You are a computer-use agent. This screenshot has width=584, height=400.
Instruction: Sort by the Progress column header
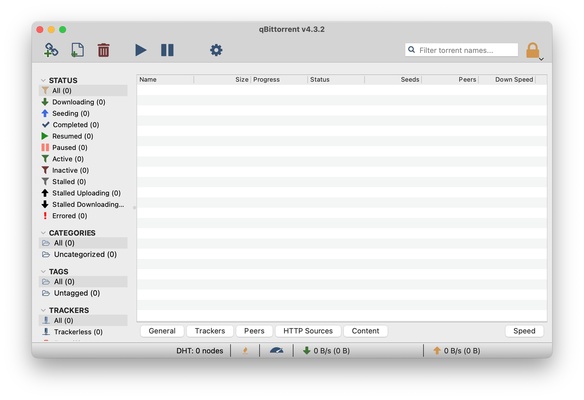(x=279, y=79)
